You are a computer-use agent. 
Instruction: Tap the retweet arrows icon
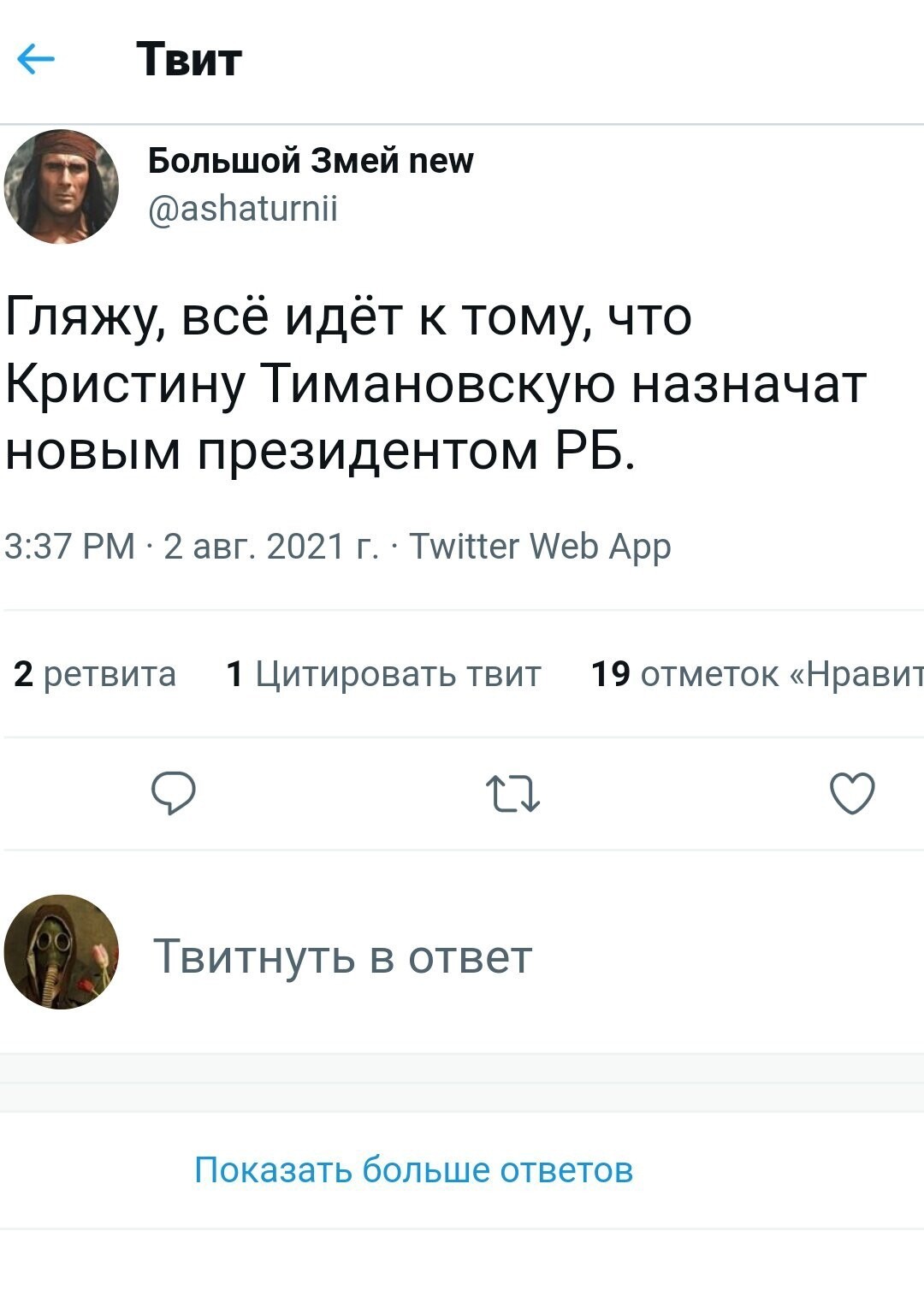pos(512,793)
